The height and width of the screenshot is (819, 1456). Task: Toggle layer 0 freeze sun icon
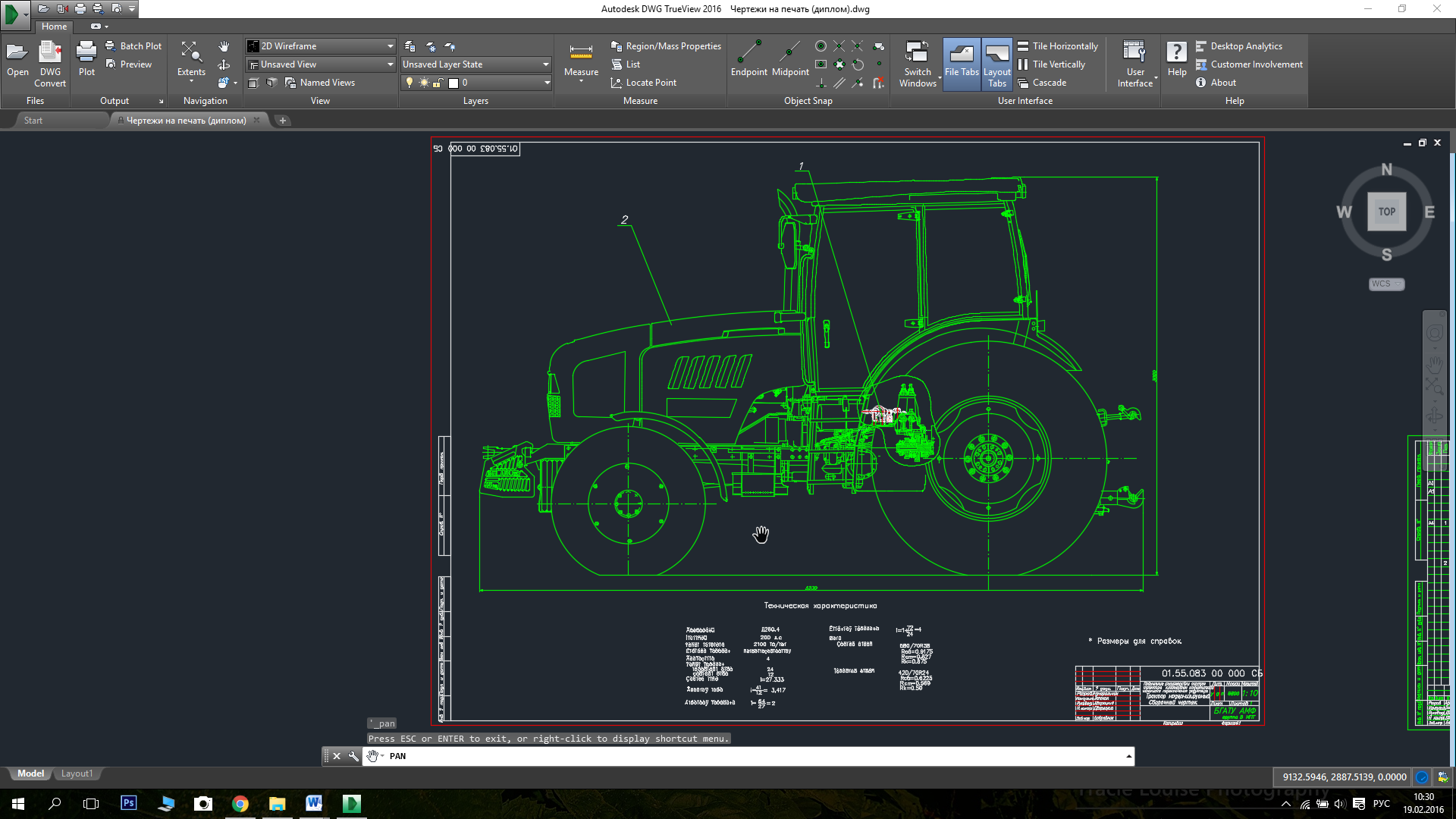click(x=424, y=83)
